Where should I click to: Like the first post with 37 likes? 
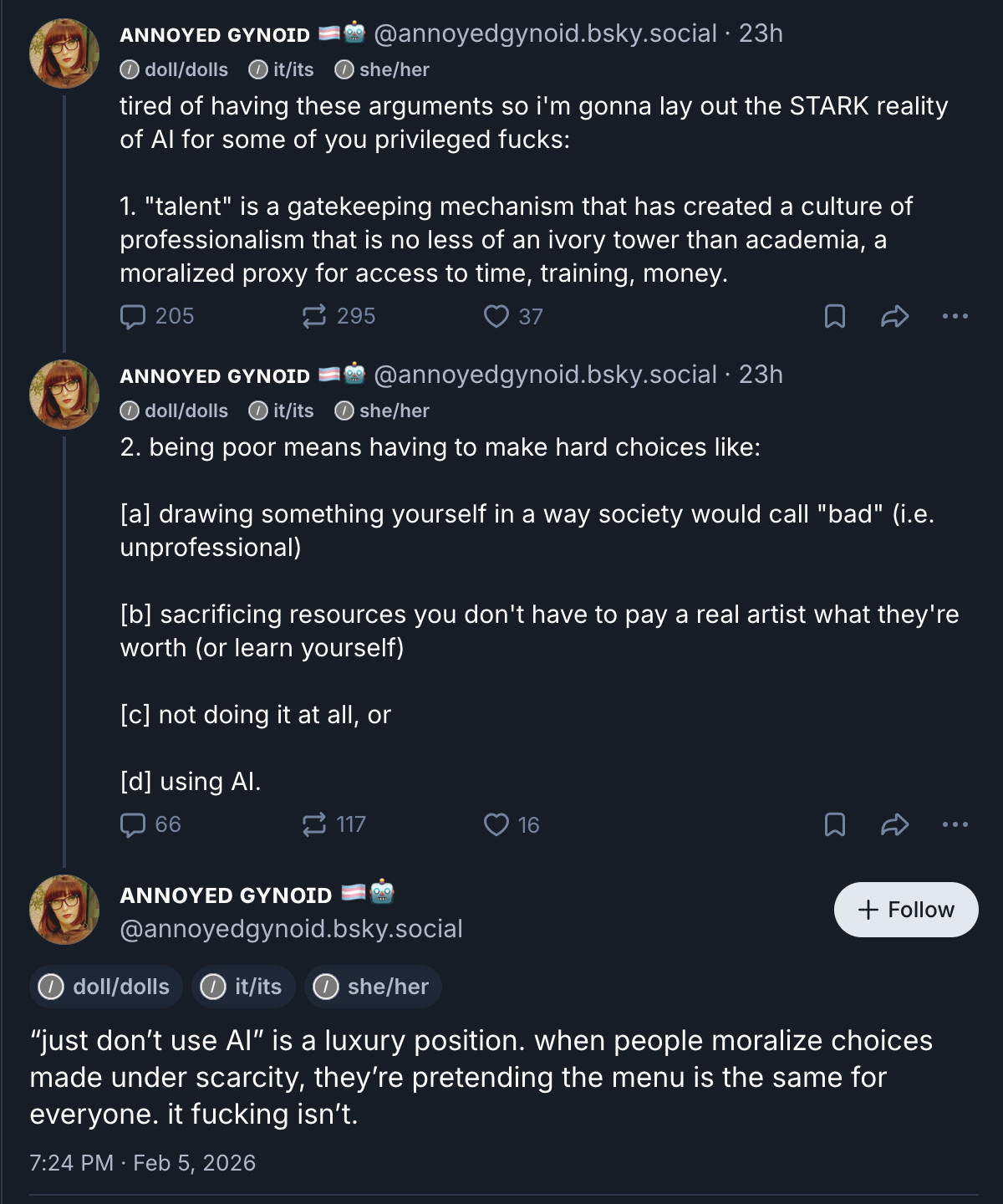[496, 316]
